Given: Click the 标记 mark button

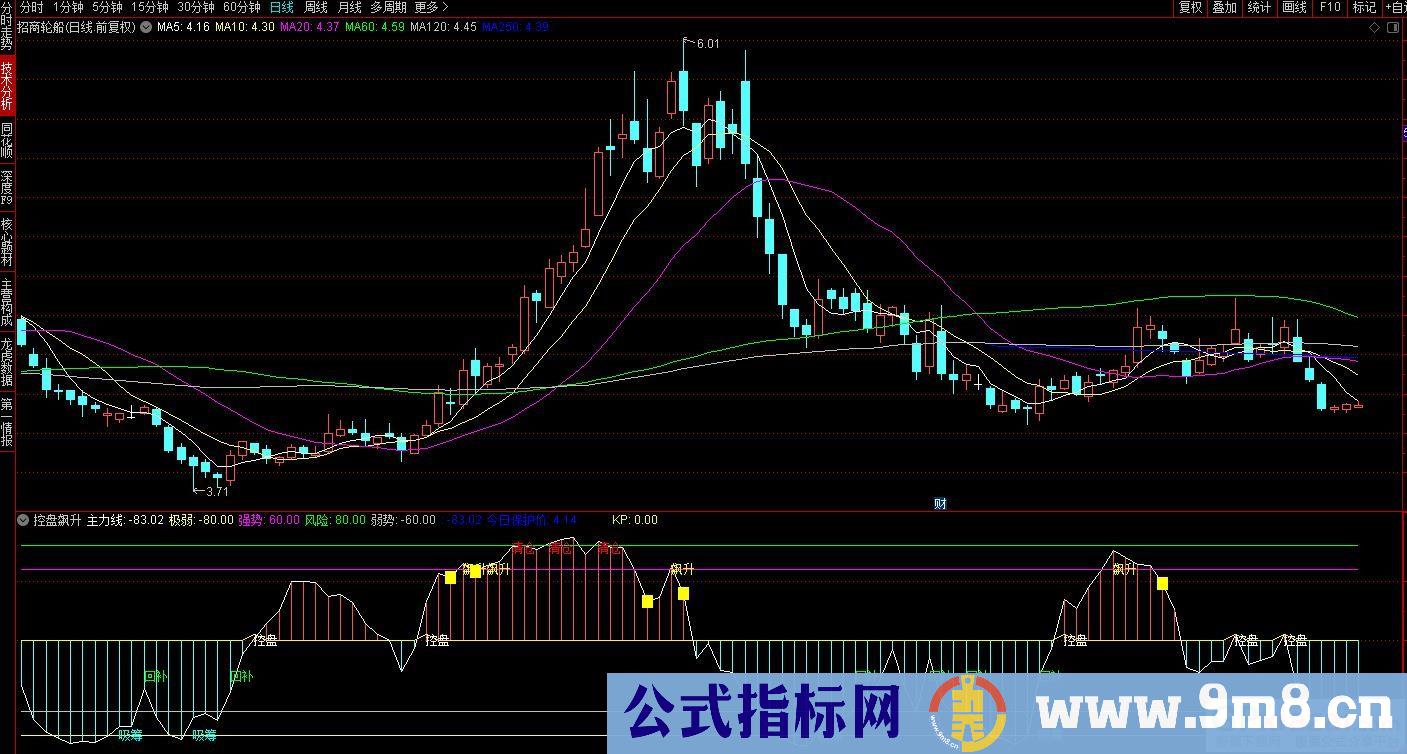Looking at the screenshot, I should pyautogui.click(x=1364, y=7).
